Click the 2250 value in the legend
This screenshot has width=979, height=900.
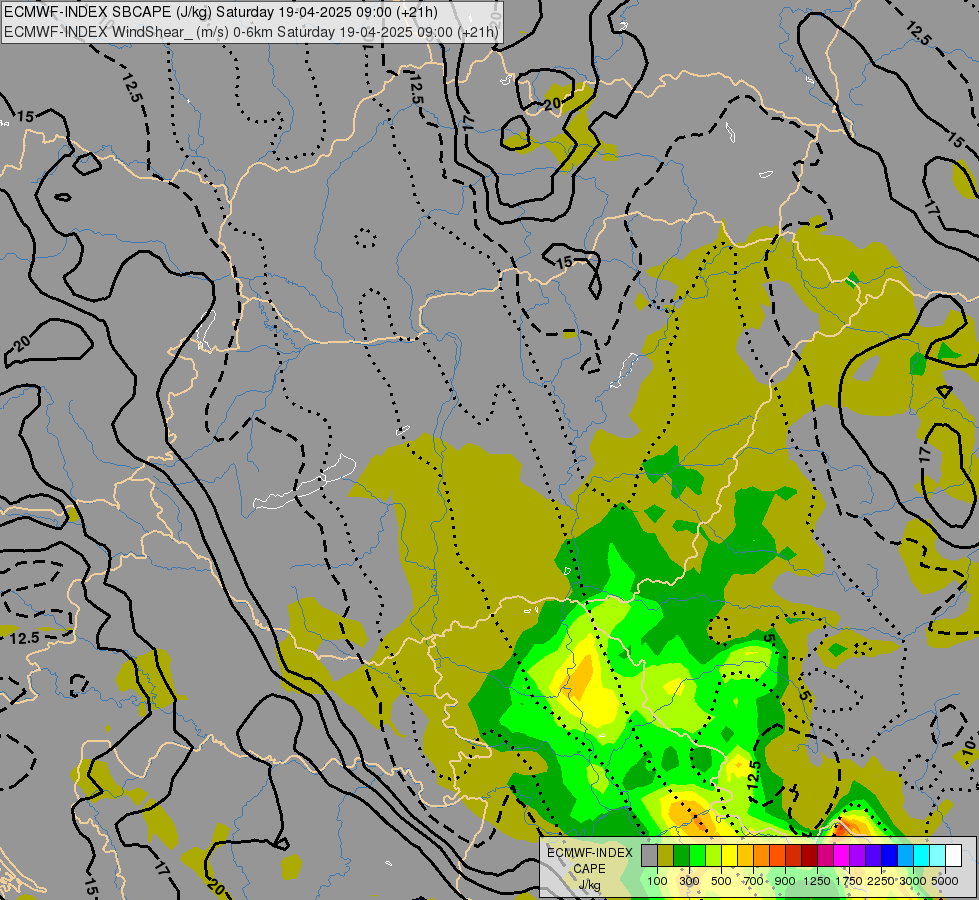click(x=881, y=881)
